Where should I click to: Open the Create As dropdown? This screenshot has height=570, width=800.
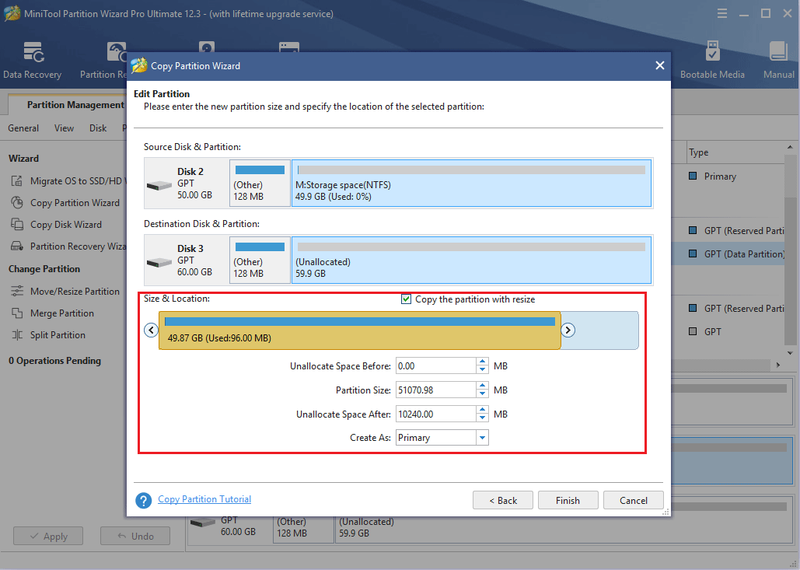point(482,438)
